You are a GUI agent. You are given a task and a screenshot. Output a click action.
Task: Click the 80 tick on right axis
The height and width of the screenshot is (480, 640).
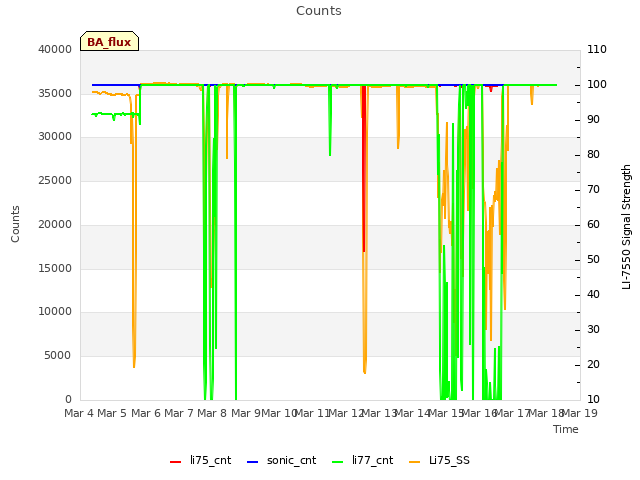pyautogui.click(x=593, y=155)
